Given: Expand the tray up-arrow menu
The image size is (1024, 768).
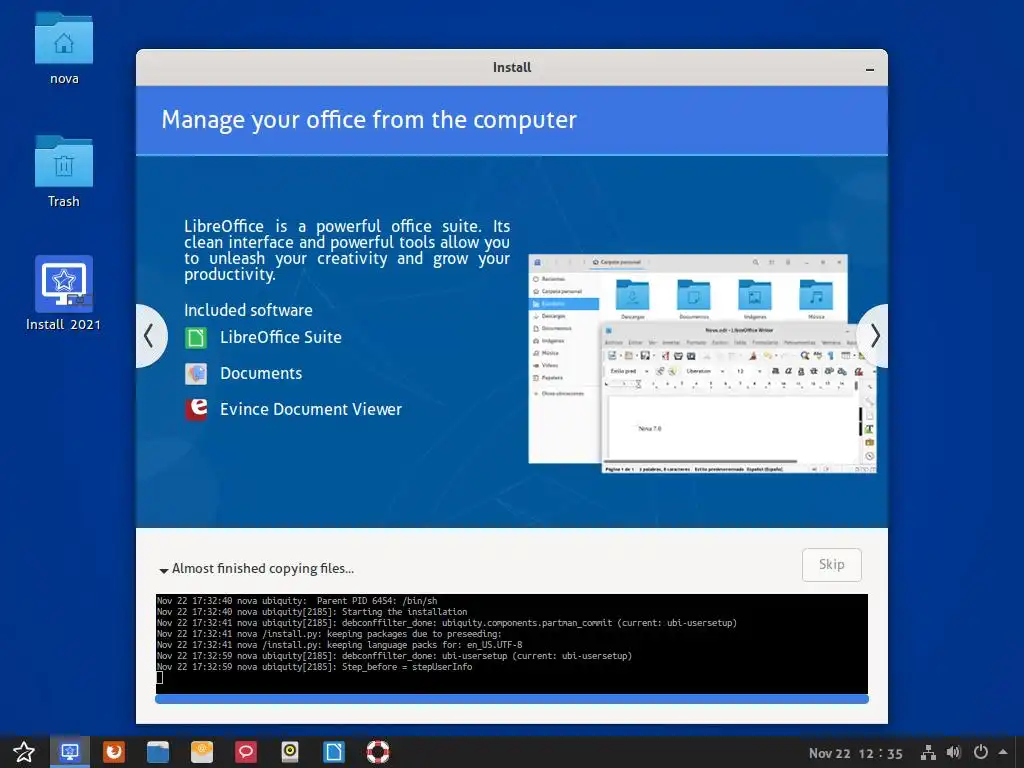Looking at the screenshot, I should point(1003,752).
